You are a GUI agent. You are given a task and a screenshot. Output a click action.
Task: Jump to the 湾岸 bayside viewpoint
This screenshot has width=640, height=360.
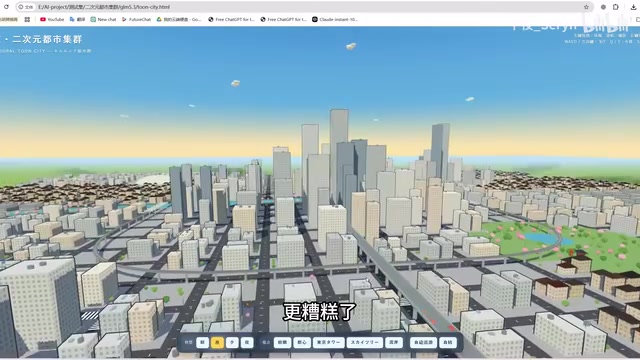click(x=394, y=342)
